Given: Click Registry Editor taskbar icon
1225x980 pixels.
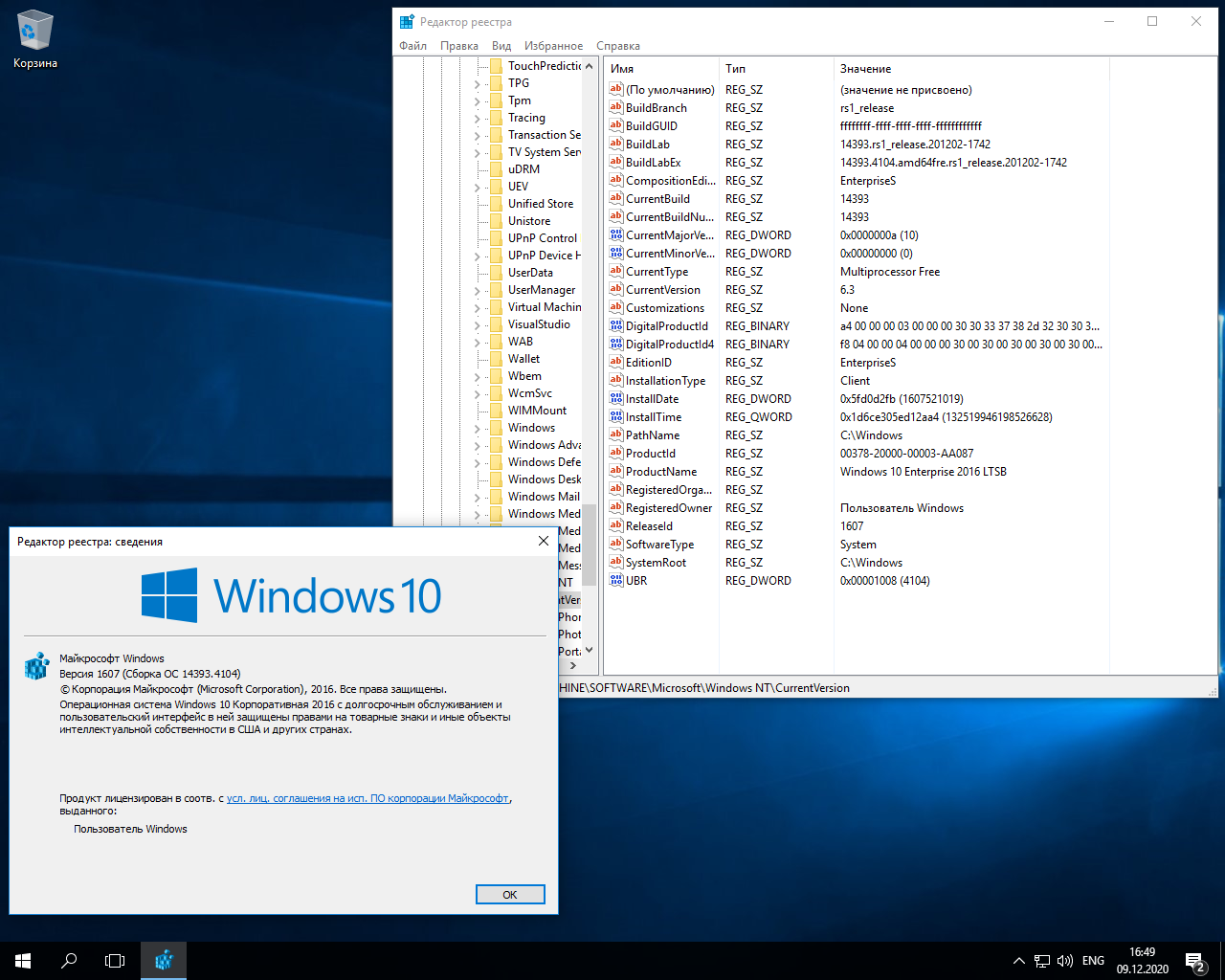Looking at the screenshot, I should click(x=164, y=961).
